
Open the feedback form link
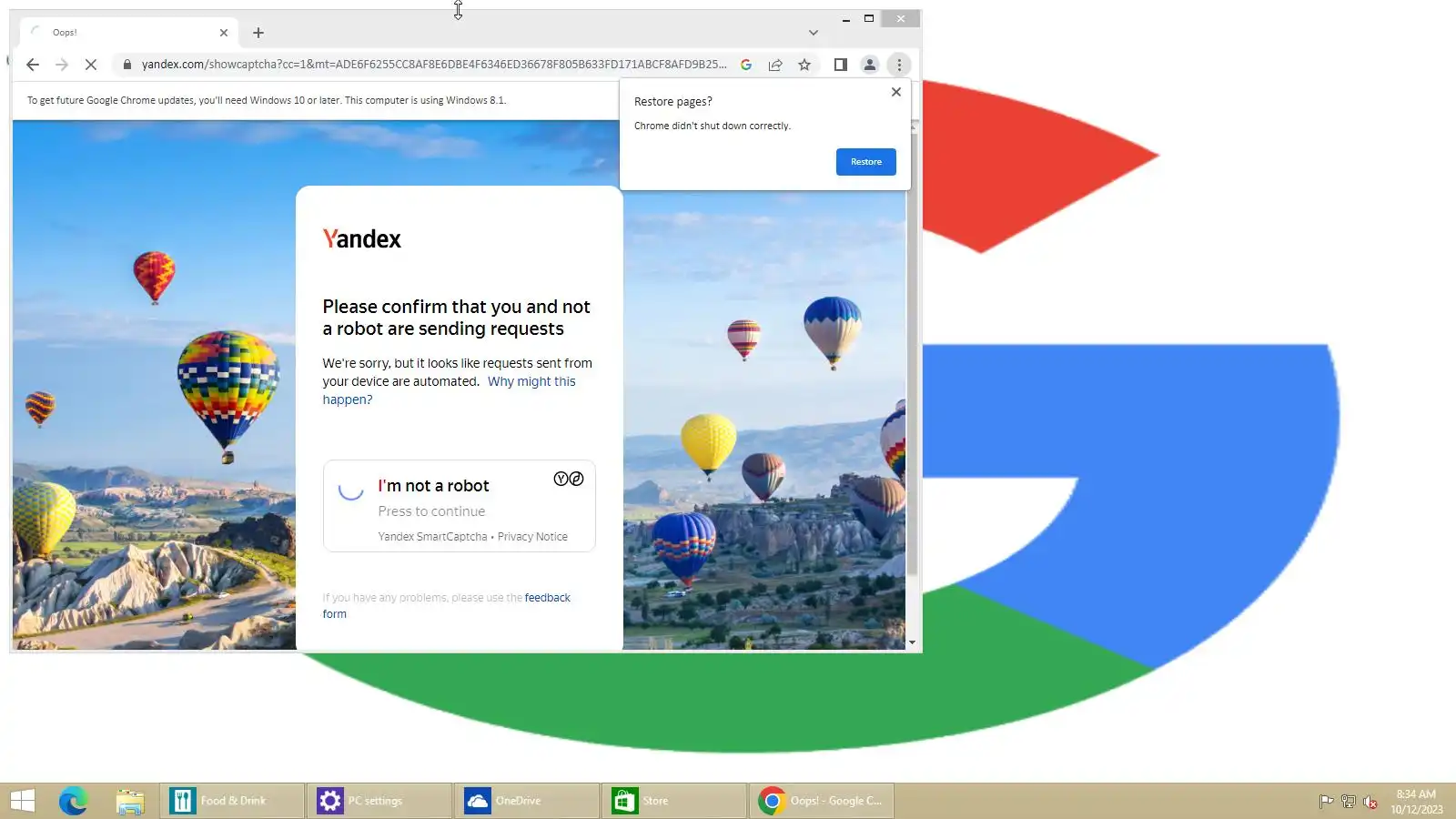[x=447, y=606]
